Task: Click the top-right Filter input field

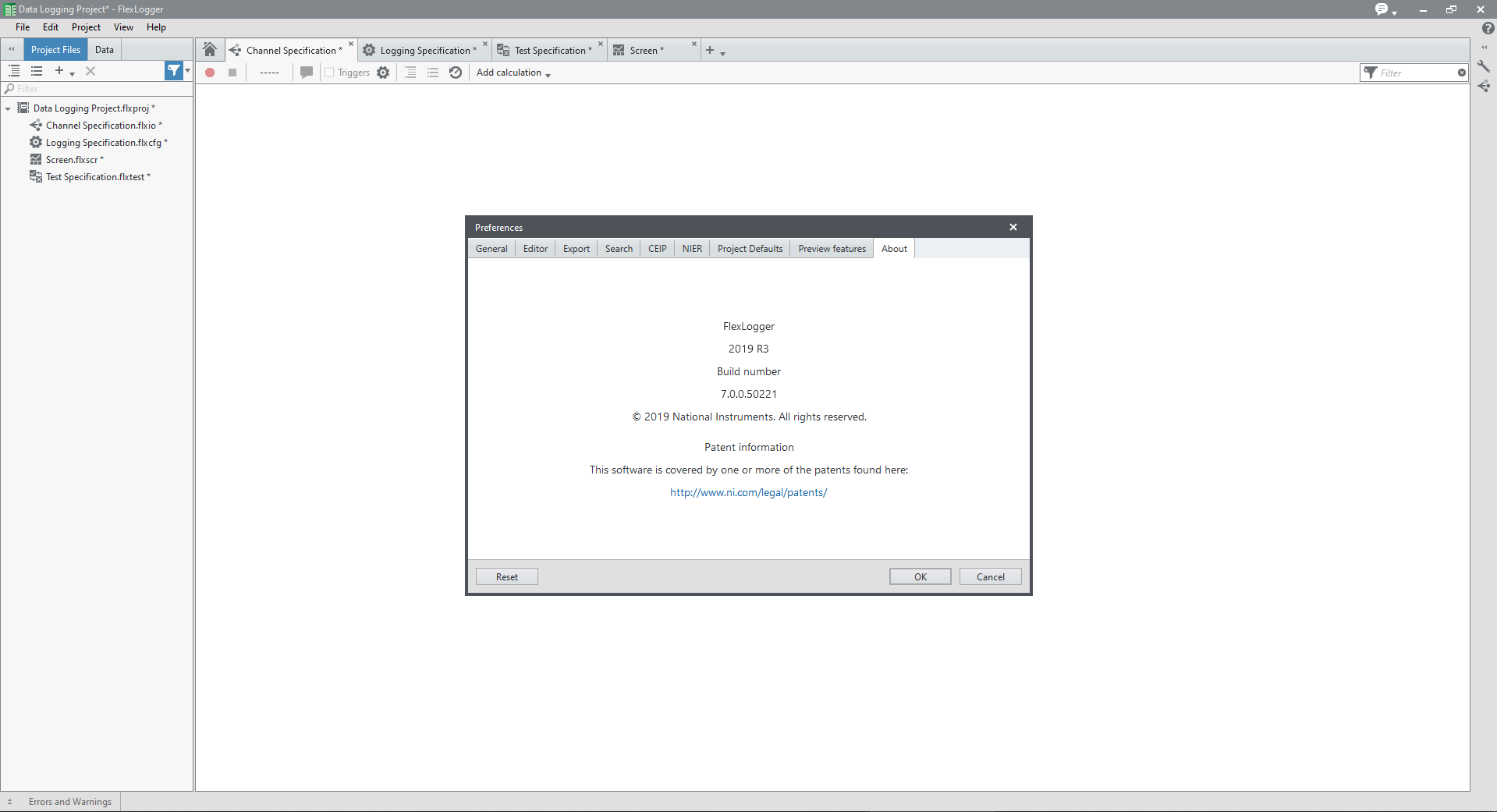Action: tap(1416, 73)
